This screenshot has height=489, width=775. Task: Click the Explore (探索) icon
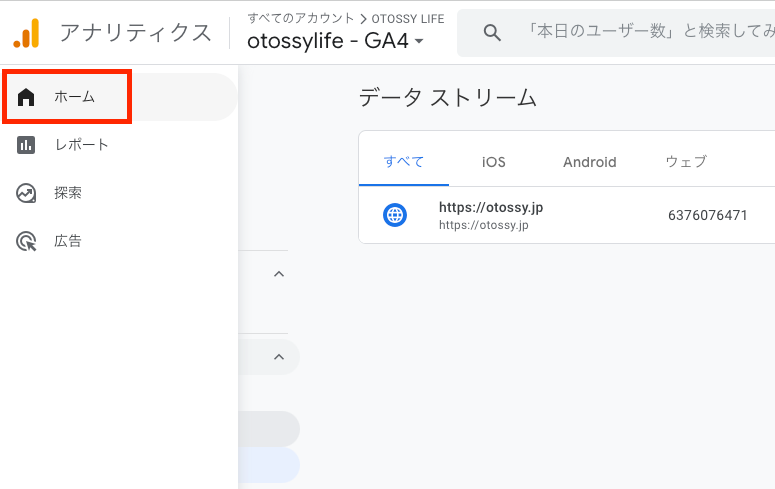coord(27,193)
